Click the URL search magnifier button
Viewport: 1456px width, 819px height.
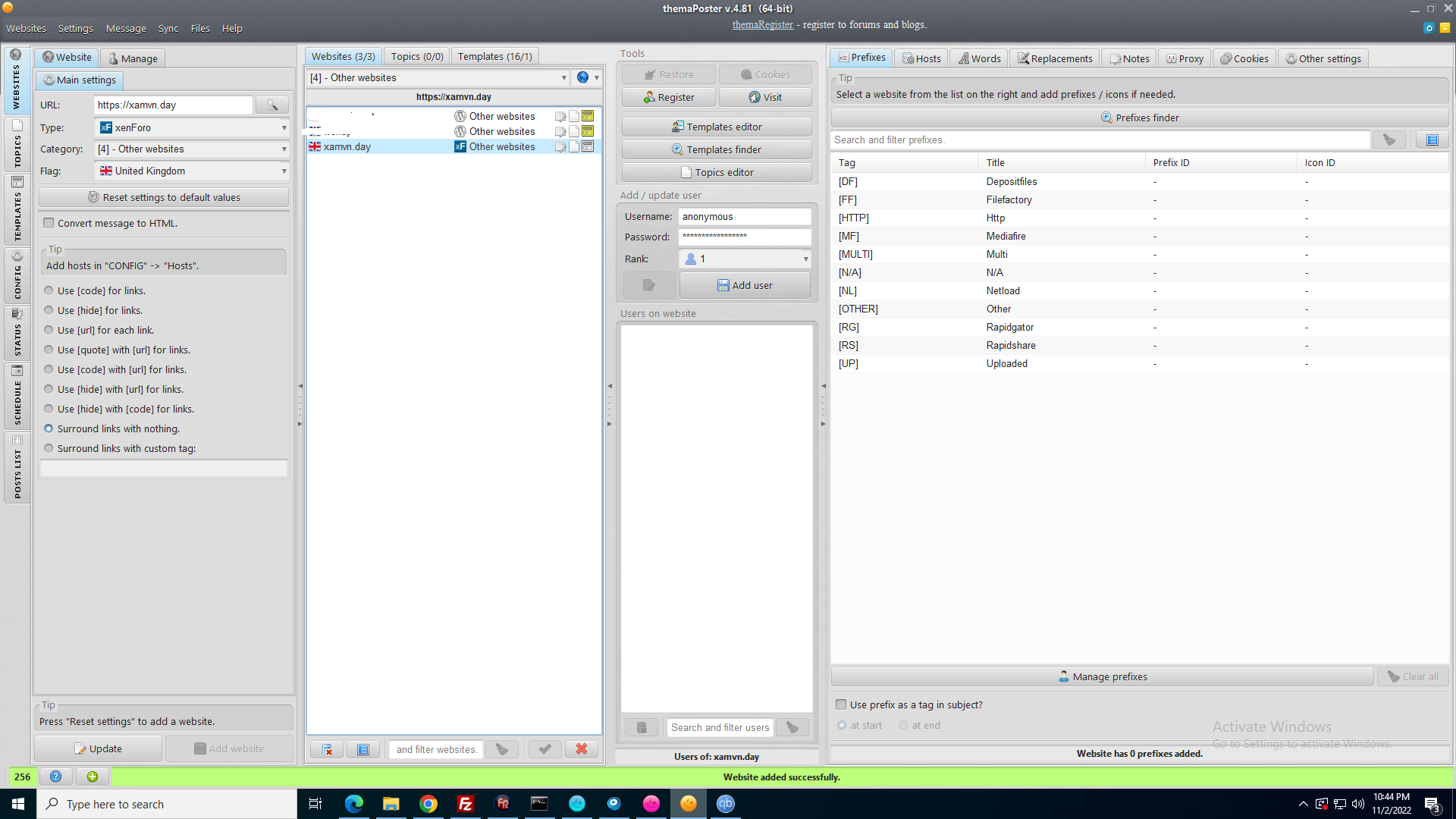271,105
